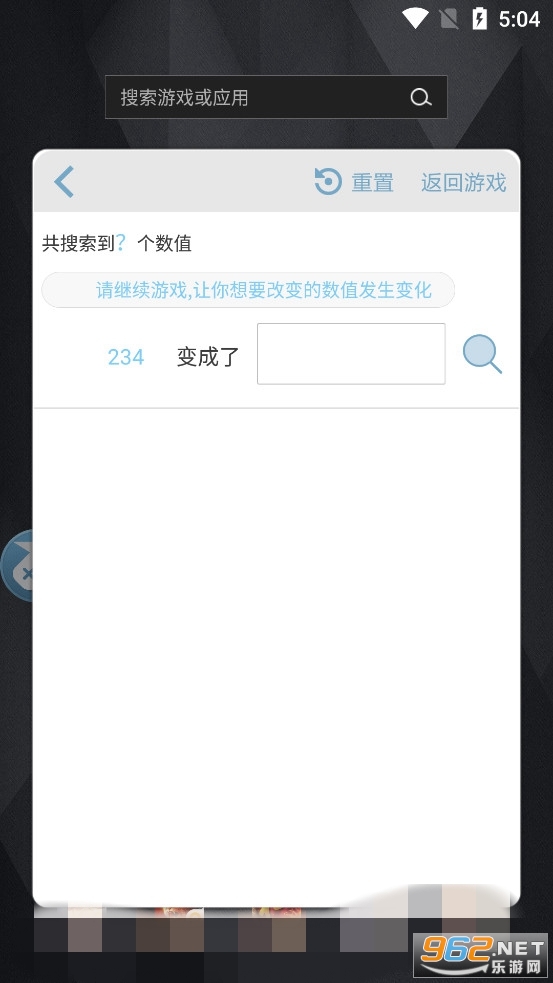The width and height of the screenshot is (553, 983).
Task: Click the 返回游戏 link
Action: (x=463, y=182)
